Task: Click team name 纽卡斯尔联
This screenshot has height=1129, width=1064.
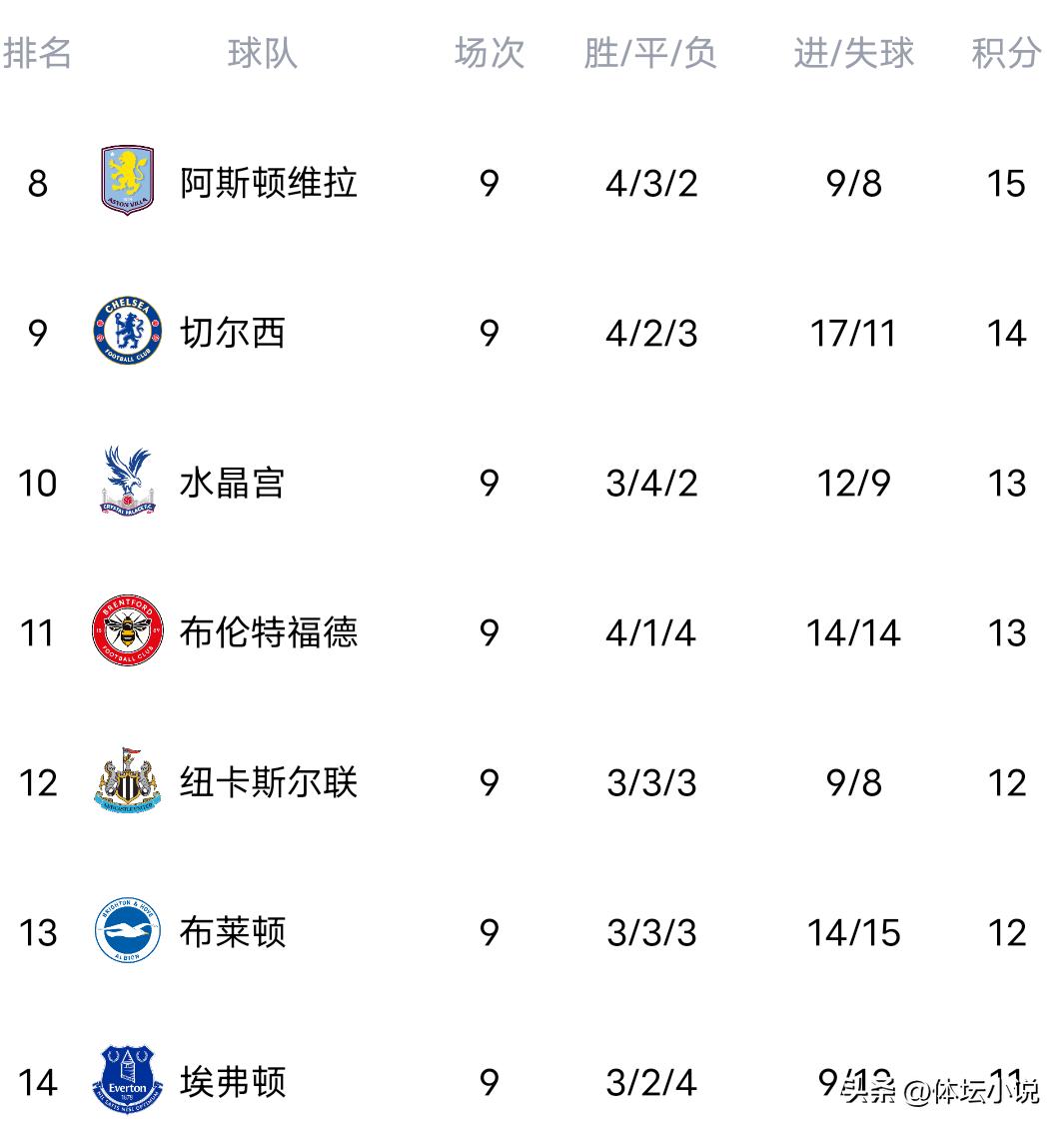Action: tap(268, 782)
